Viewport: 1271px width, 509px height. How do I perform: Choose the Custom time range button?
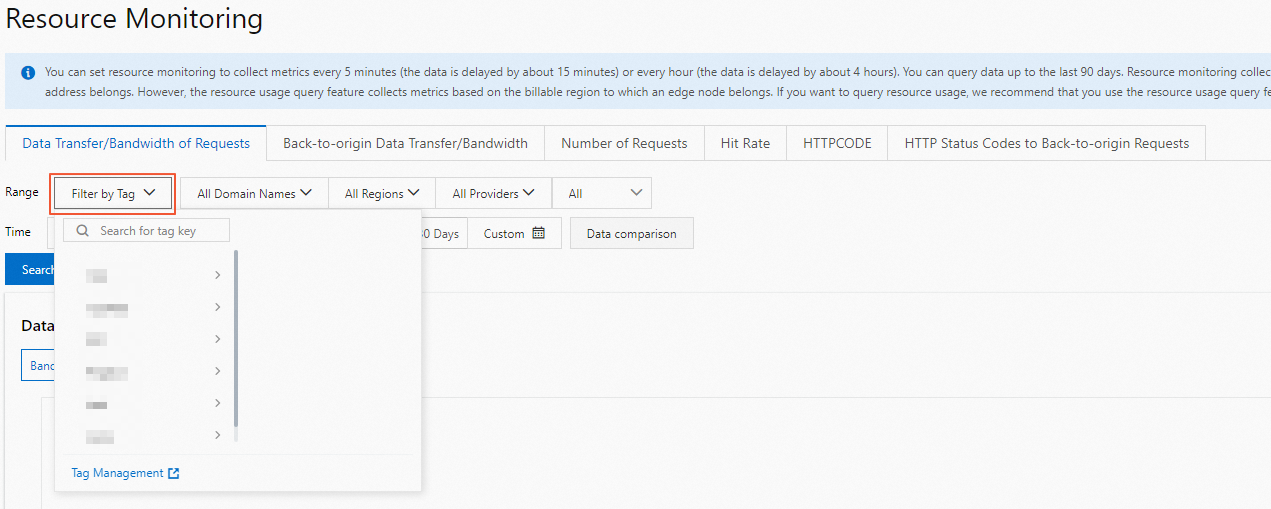pos(514,233)
